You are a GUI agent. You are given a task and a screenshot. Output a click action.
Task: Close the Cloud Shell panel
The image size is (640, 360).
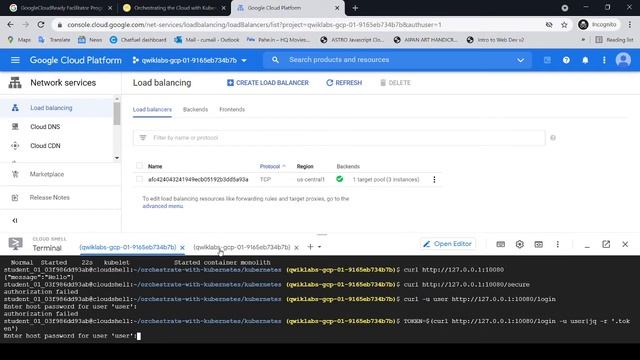point(625,244)
